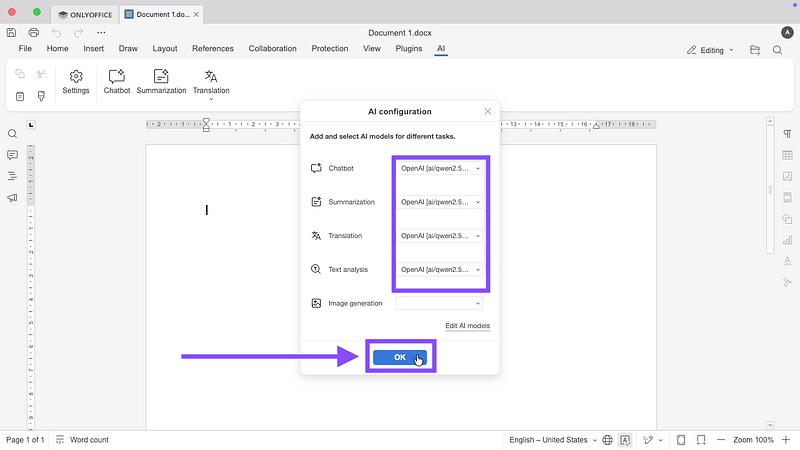
Task: Open the Editing mode dropdown
Action: click(x=710, y=50)
